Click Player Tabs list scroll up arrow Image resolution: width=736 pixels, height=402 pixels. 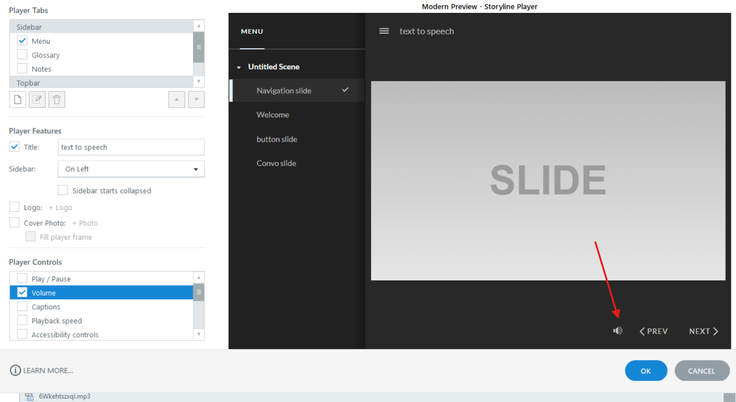click(199, 26)
